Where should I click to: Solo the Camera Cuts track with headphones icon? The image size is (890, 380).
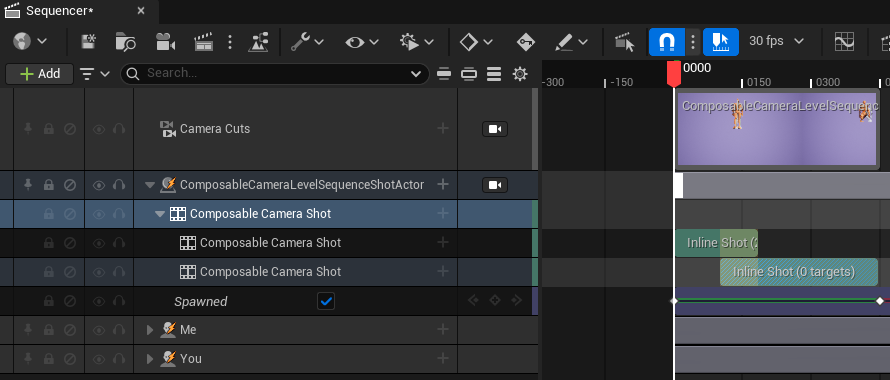pyautogui.click(x=119, y=130)
